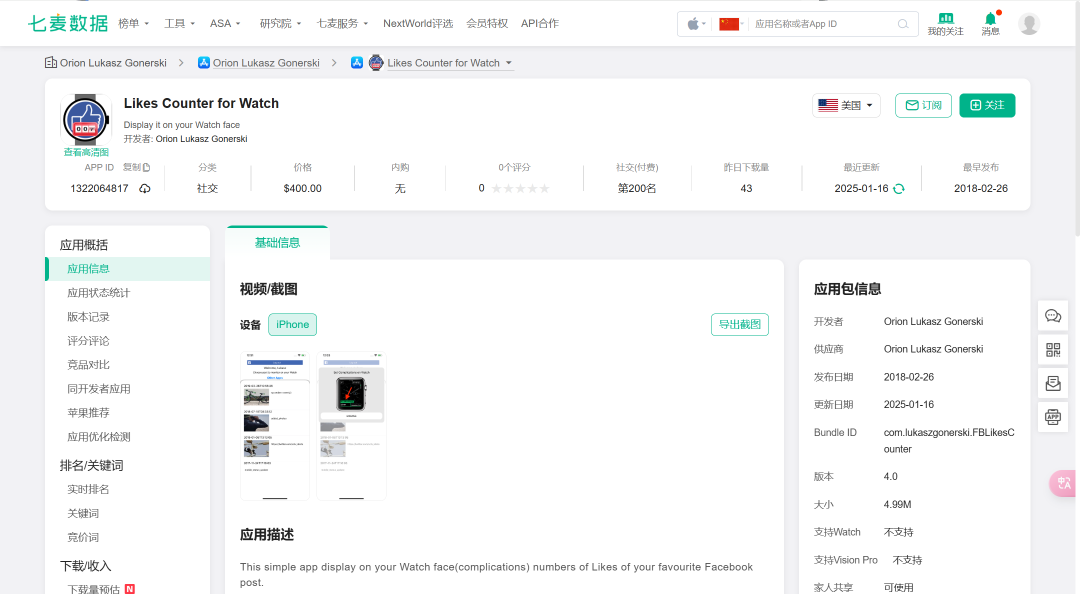
Task: Select the China flag region dropdown
Action: (731, 24)
